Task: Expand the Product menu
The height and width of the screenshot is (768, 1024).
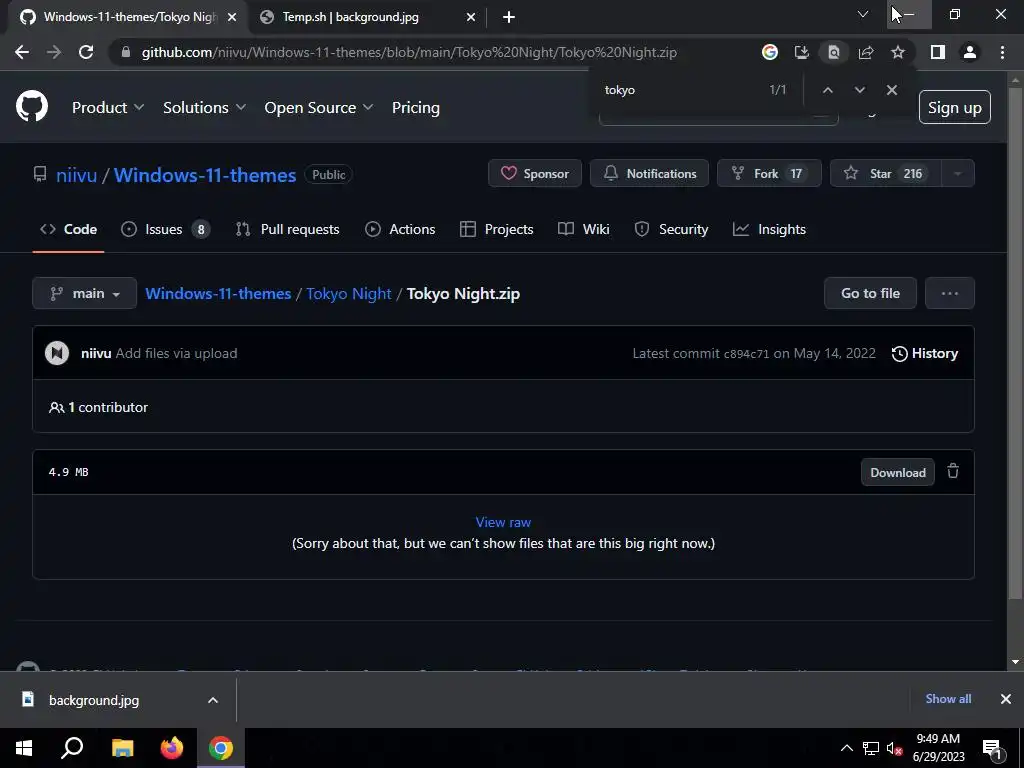Action: (108, 107)
